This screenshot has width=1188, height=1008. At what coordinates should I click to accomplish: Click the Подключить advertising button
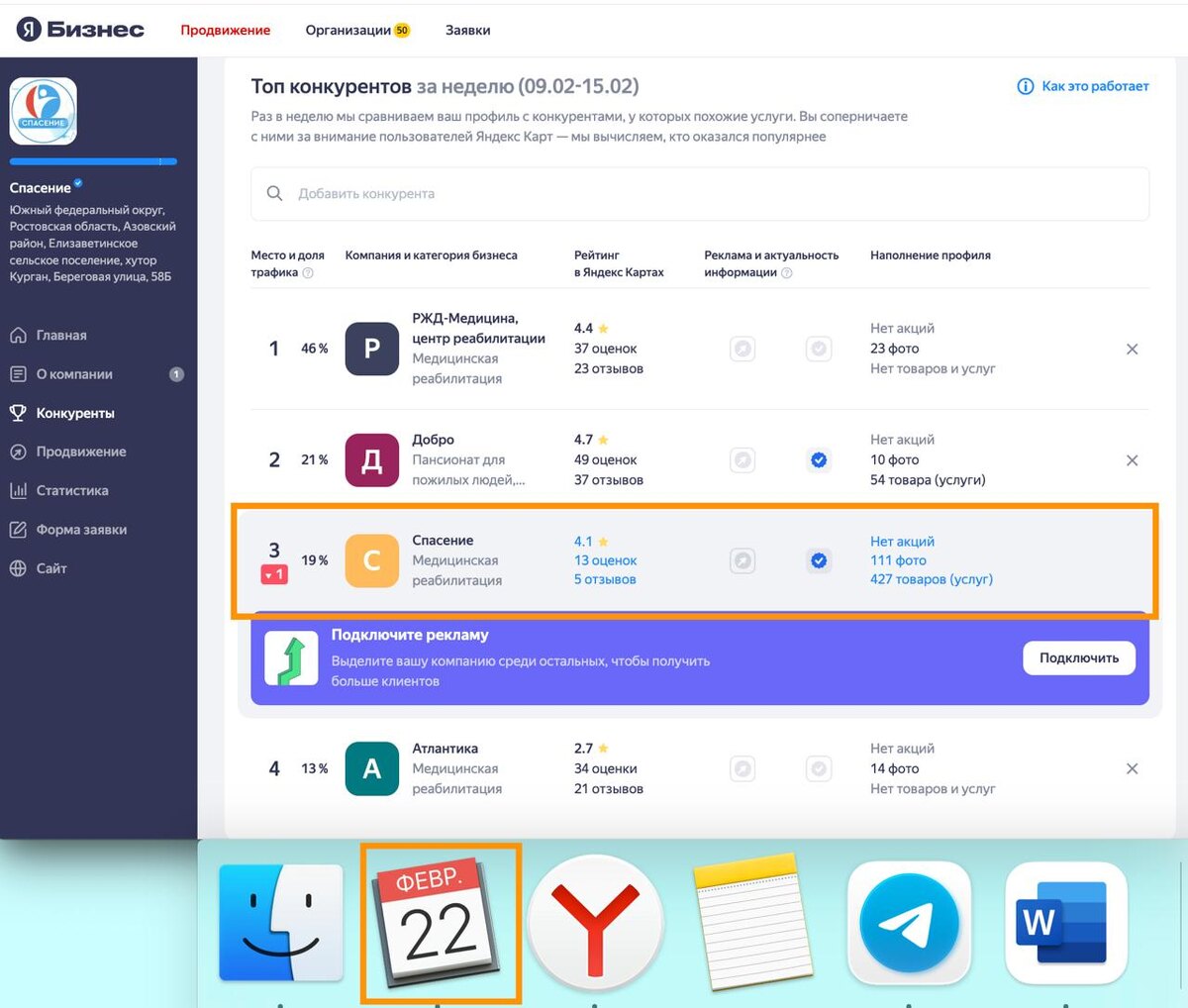pyautogui.click(x=1079, y=657)
